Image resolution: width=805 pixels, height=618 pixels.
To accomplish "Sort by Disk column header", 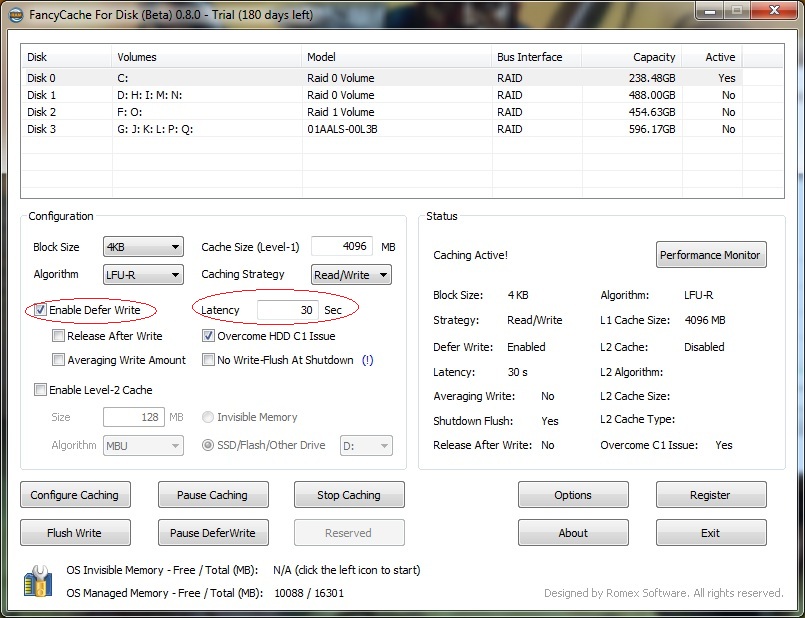I will coord(66,57).
